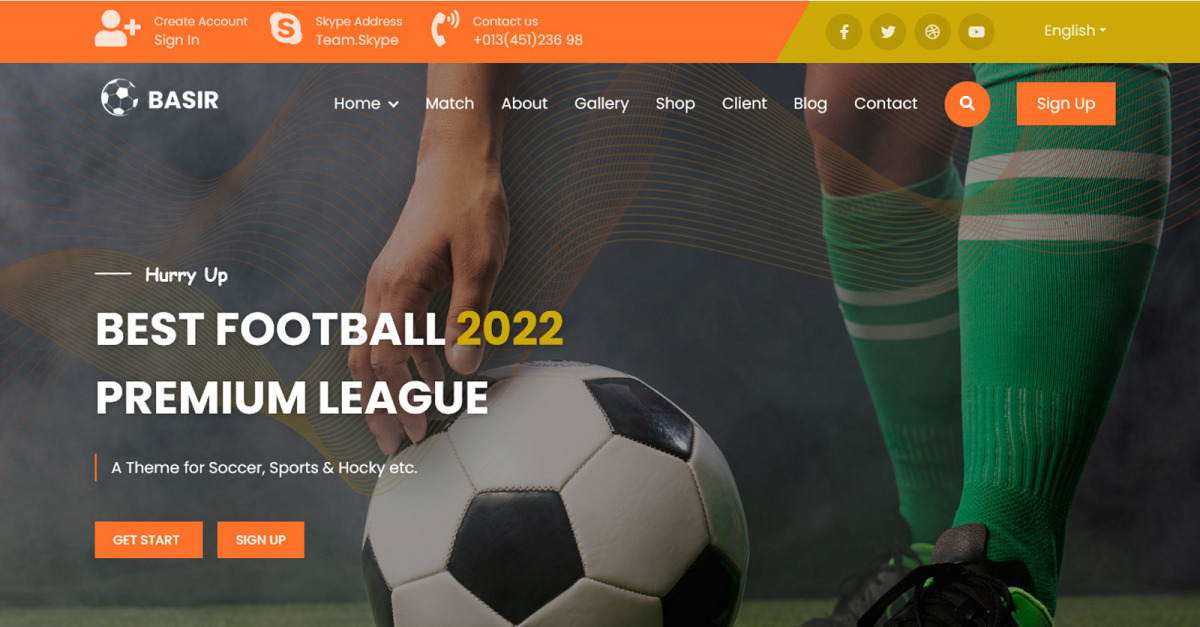
Task: Expand the English language dropdown
Action: pos(1075,31)
